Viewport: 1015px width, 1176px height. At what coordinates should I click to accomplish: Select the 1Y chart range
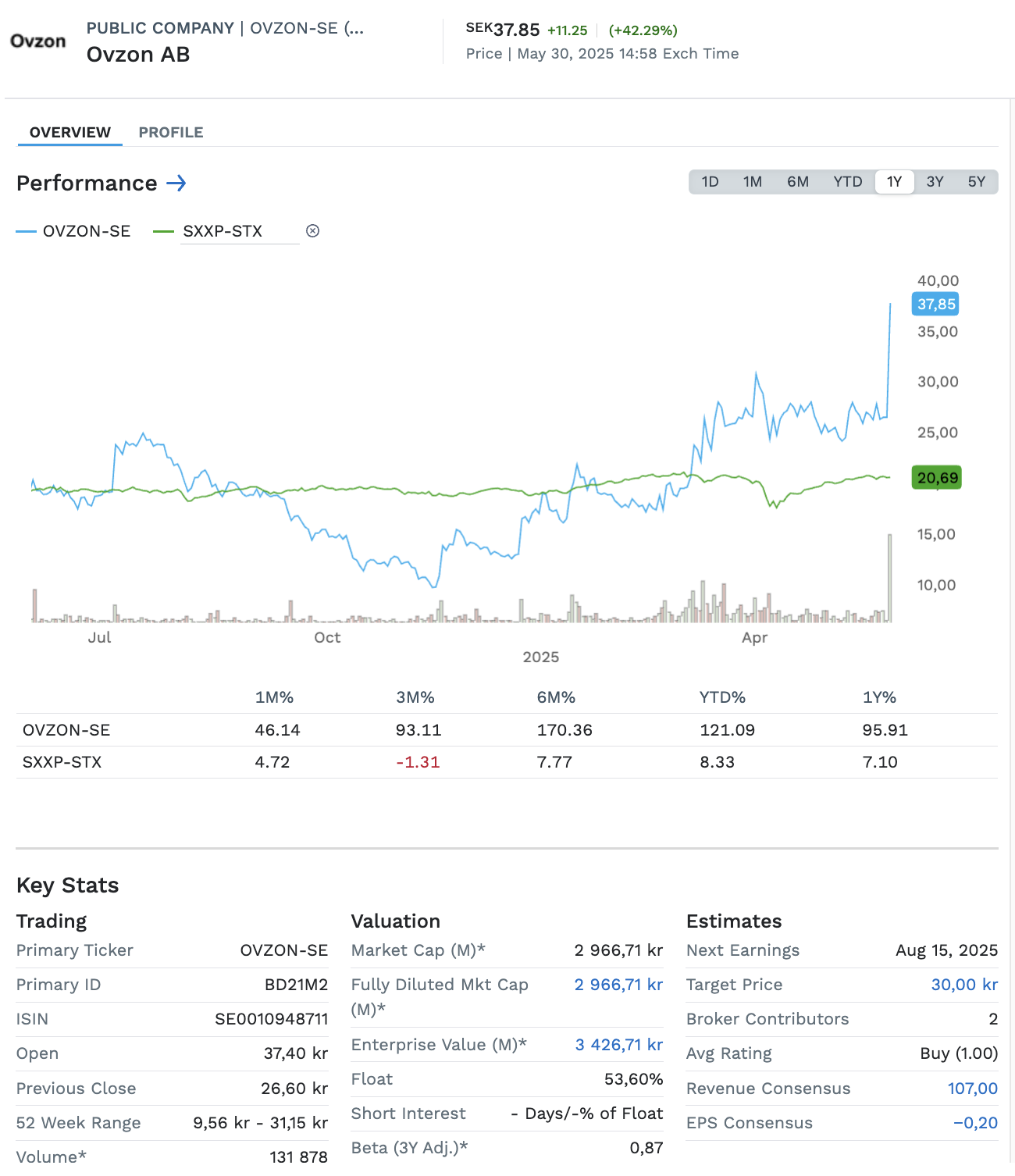click(895, 182)
